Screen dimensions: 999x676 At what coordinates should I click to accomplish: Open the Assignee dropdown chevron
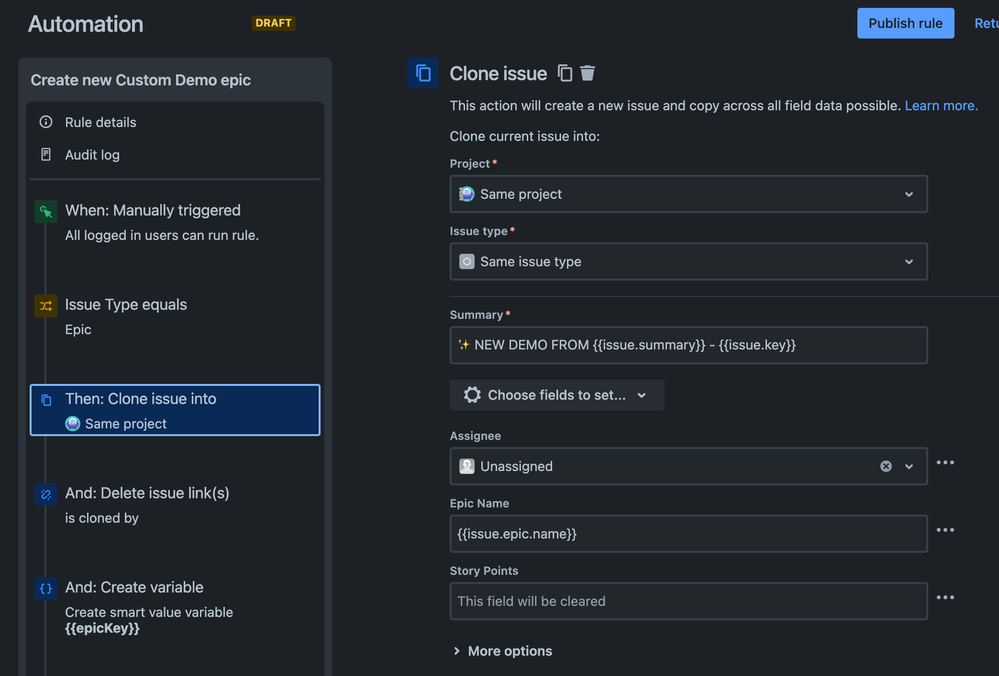tap(909, 466)
